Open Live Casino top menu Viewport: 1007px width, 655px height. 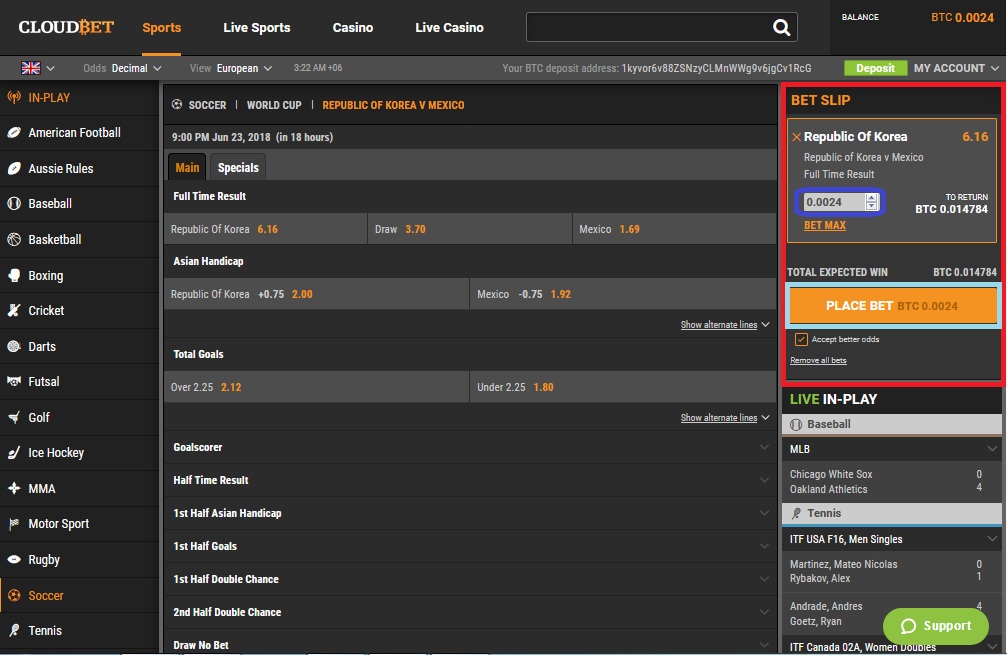click(x=450, y=28)
